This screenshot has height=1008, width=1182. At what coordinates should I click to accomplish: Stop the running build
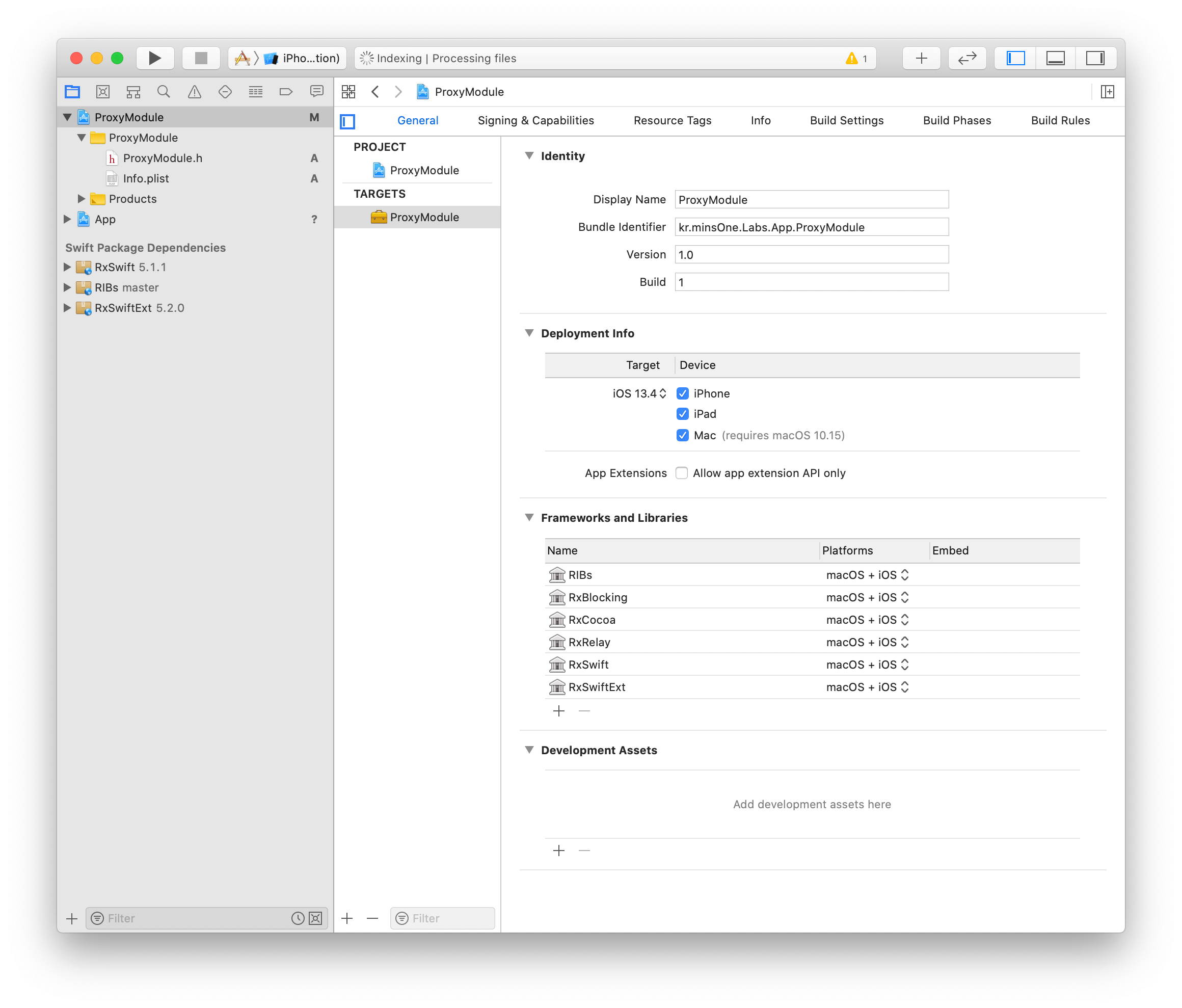(201, 58)
